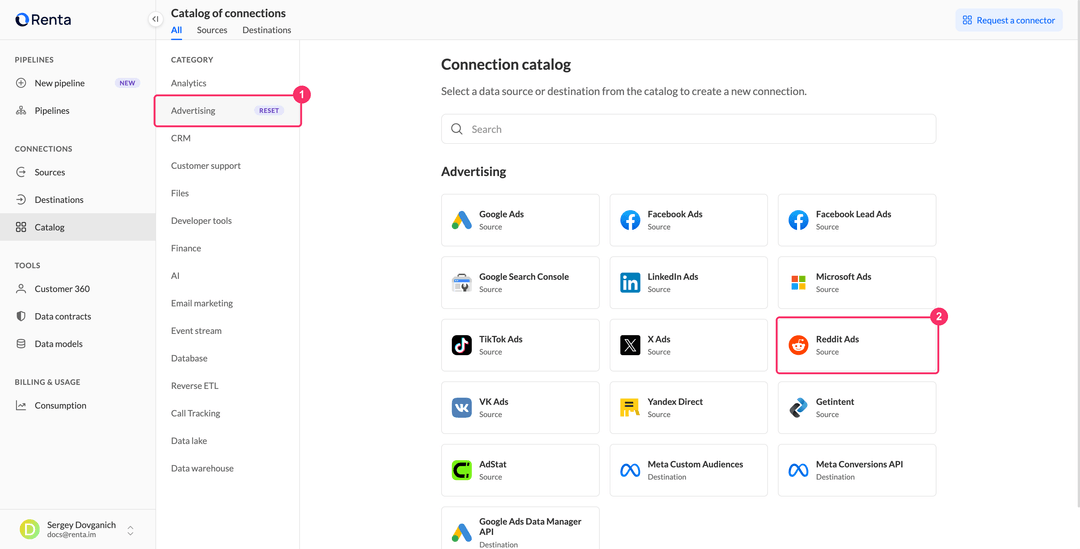Switch to the Sources tab
1080x549 pixels.
[212, 30]
